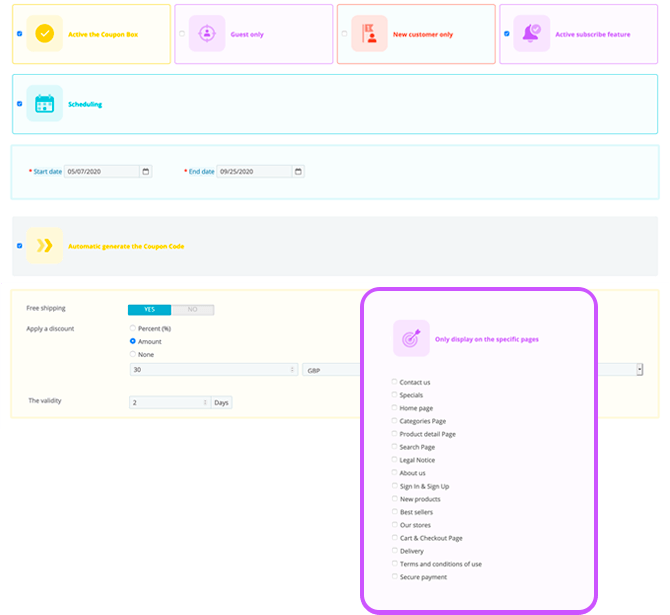
Task: Click the Scheduling calendar icon
Action: pos(44,103)
